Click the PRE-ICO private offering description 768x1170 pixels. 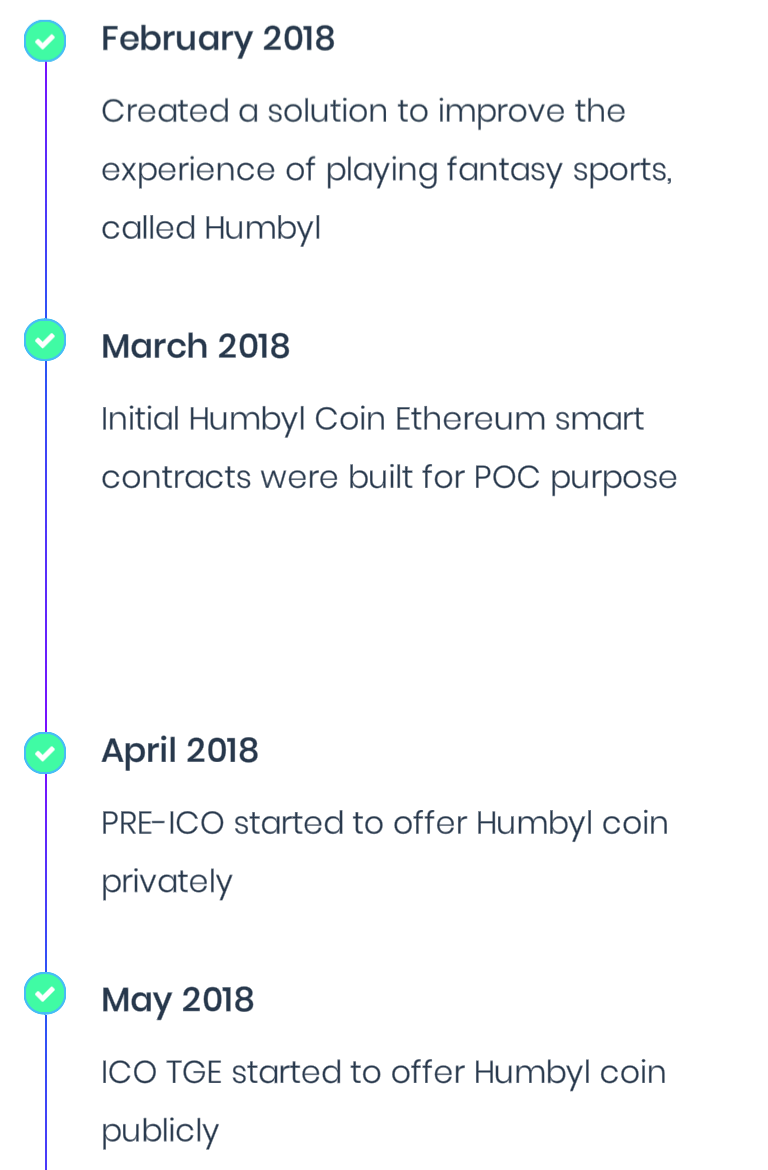[384, 852]
